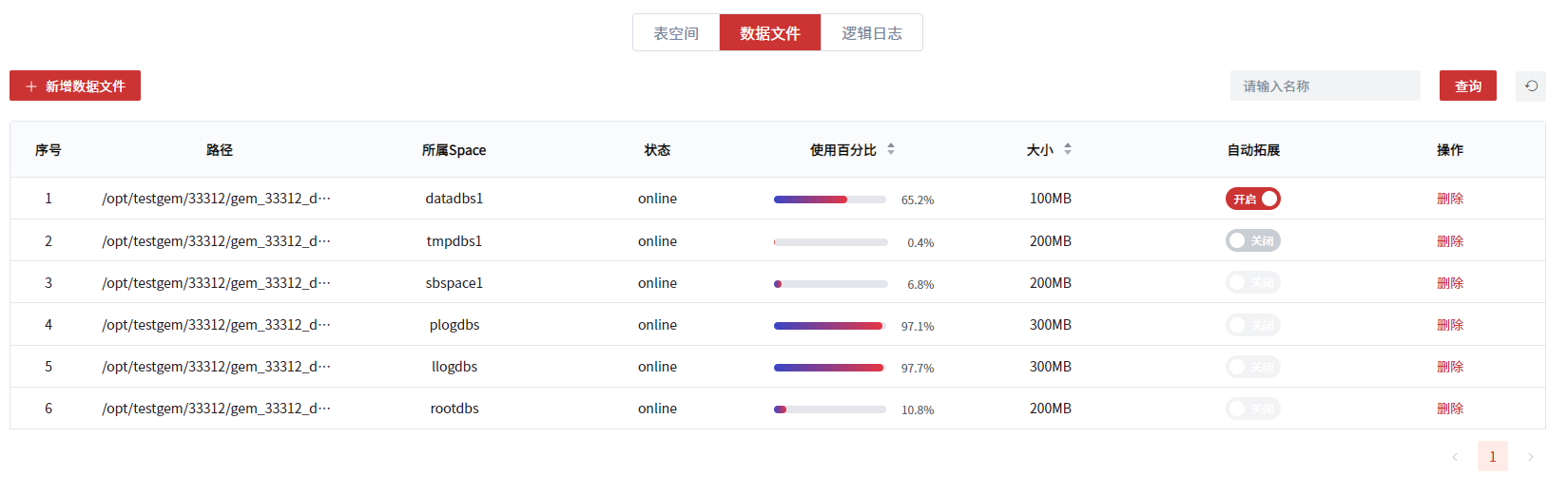1568x495 pixels.
Task: Click the 新增数据文件 button
Action: pyautogui.click(x=75, y=86)
